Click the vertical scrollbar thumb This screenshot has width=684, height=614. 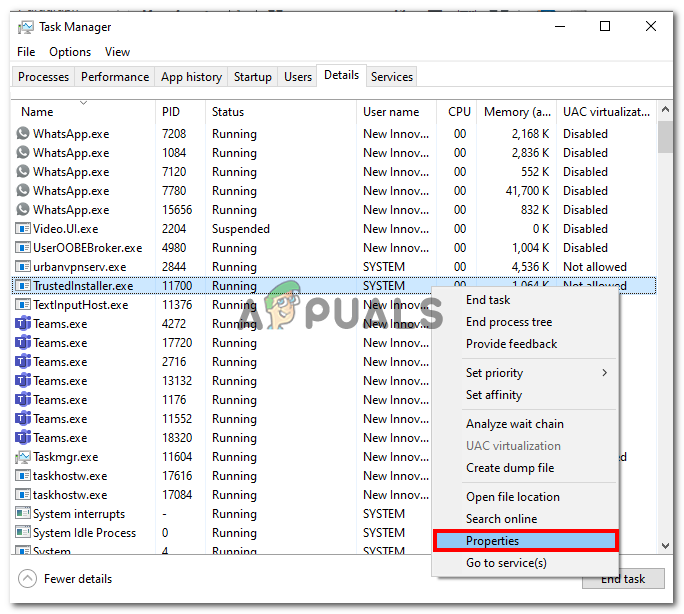pos(665,137)
